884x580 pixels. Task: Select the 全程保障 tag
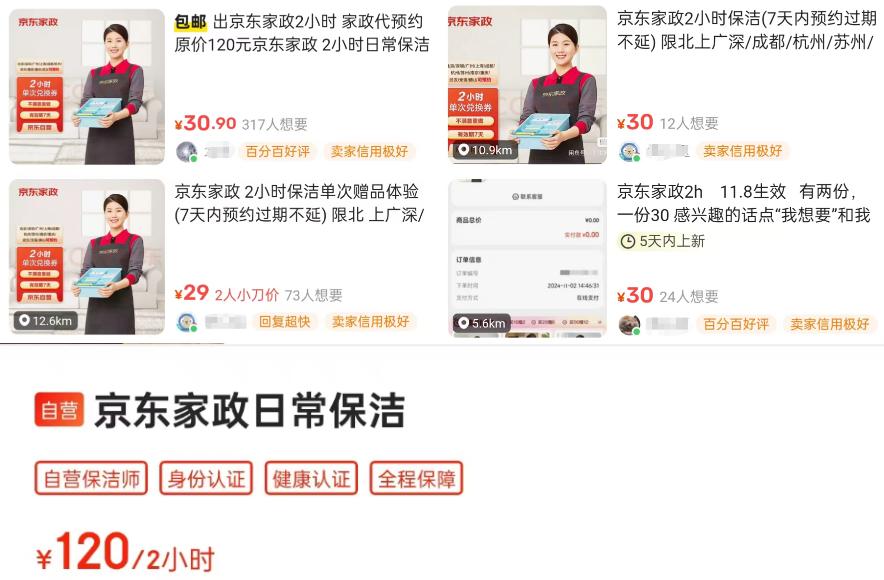pyautogui.click(x=417, y=479)
